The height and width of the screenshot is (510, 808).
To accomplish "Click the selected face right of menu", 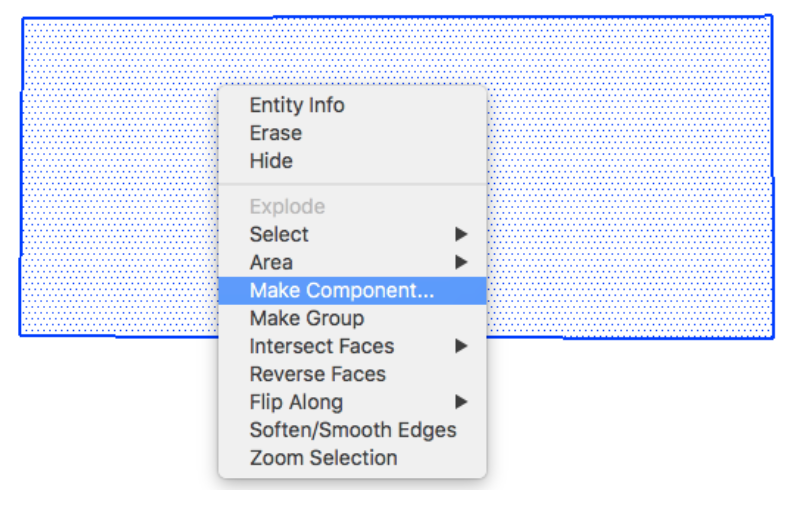I will click(630, 177).
